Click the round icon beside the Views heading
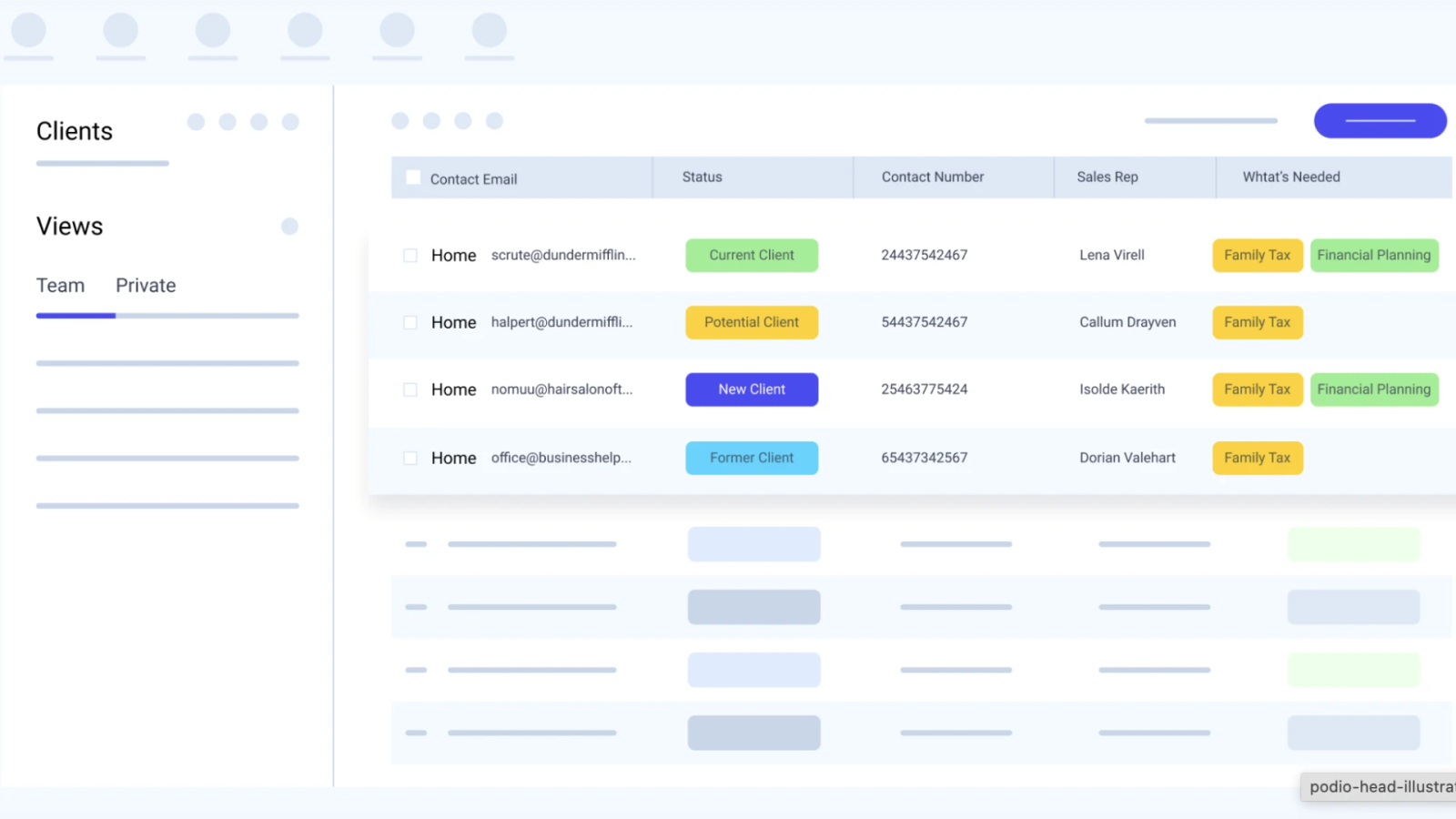 [289, 227]
